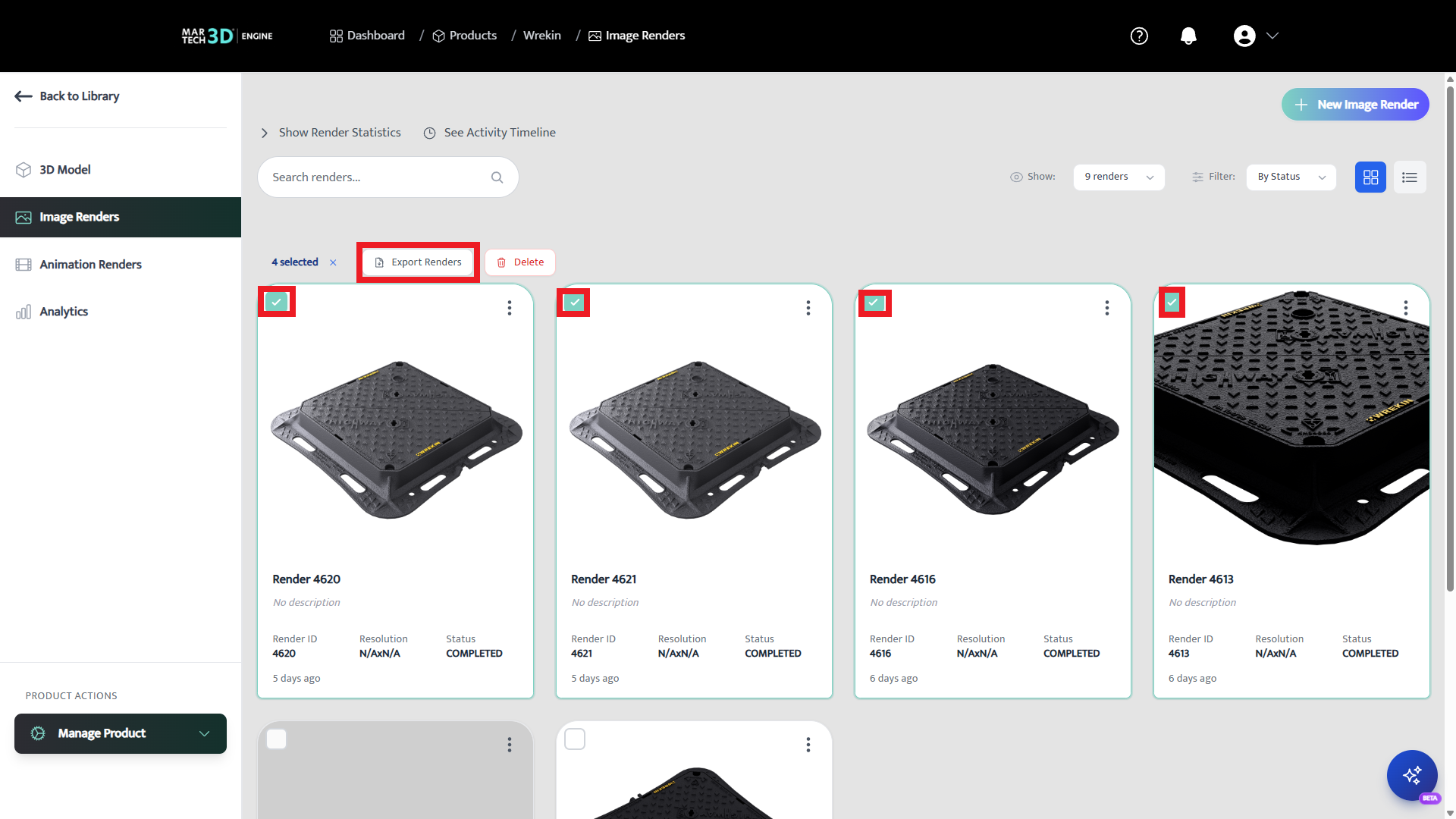Uncheck Render 4620 checkbox
The height and width of the screenshot is (819, 1456).
277,302
